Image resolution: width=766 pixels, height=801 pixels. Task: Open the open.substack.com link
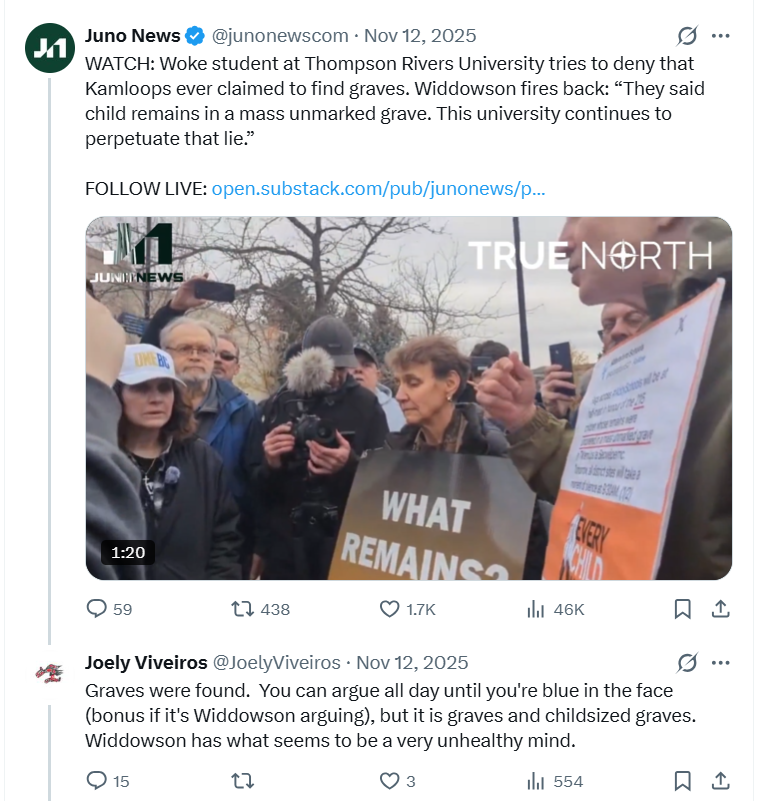coord(378,188)
